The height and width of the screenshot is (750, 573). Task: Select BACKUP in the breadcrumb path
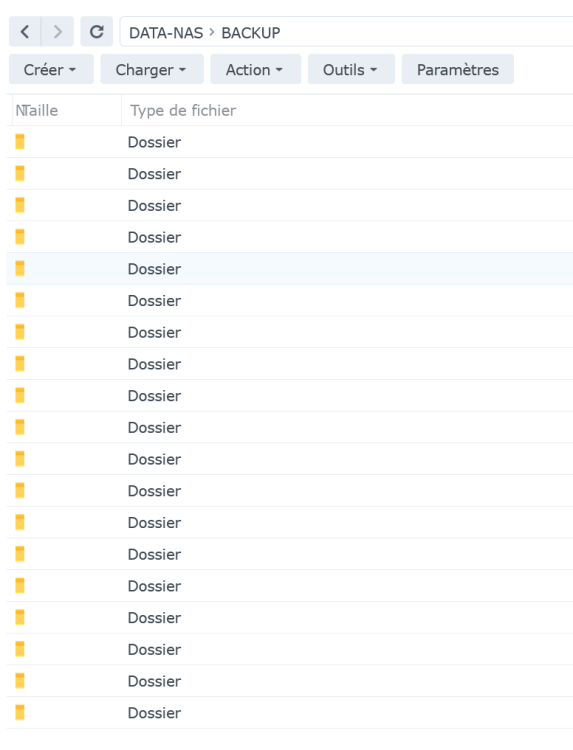tap(251, 33)
